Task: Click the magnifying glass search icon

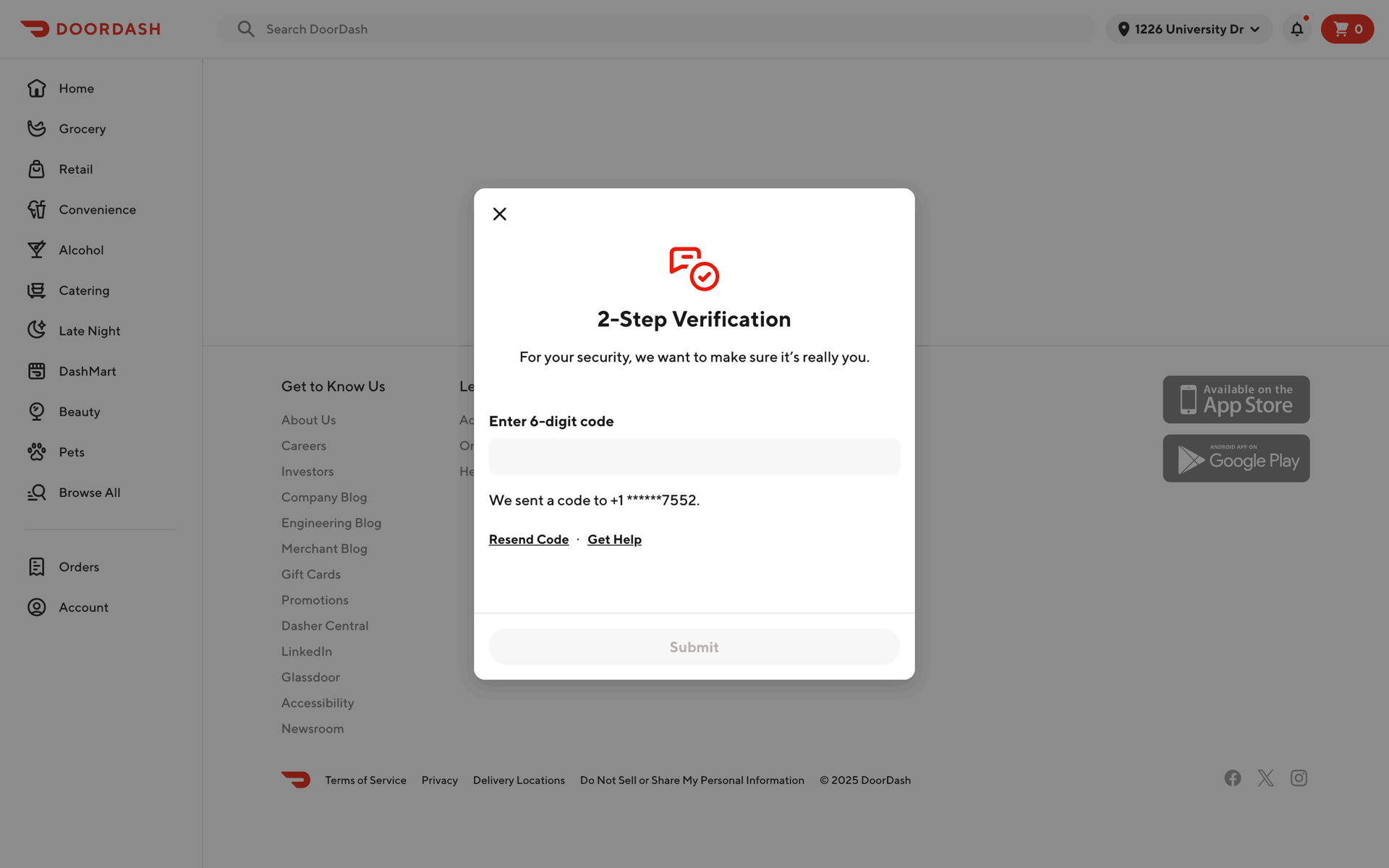Action: pyautogui.click(x=246, y=29)
